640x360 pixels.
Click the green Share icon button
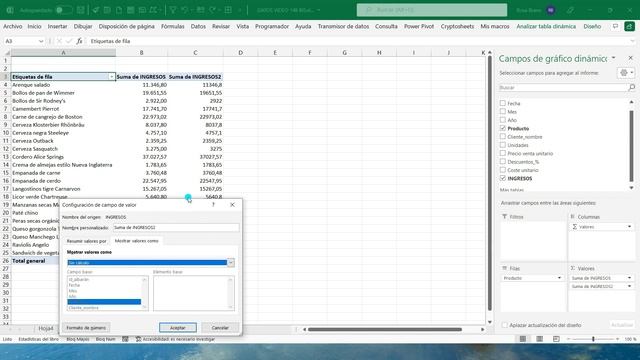pos(629,26)
